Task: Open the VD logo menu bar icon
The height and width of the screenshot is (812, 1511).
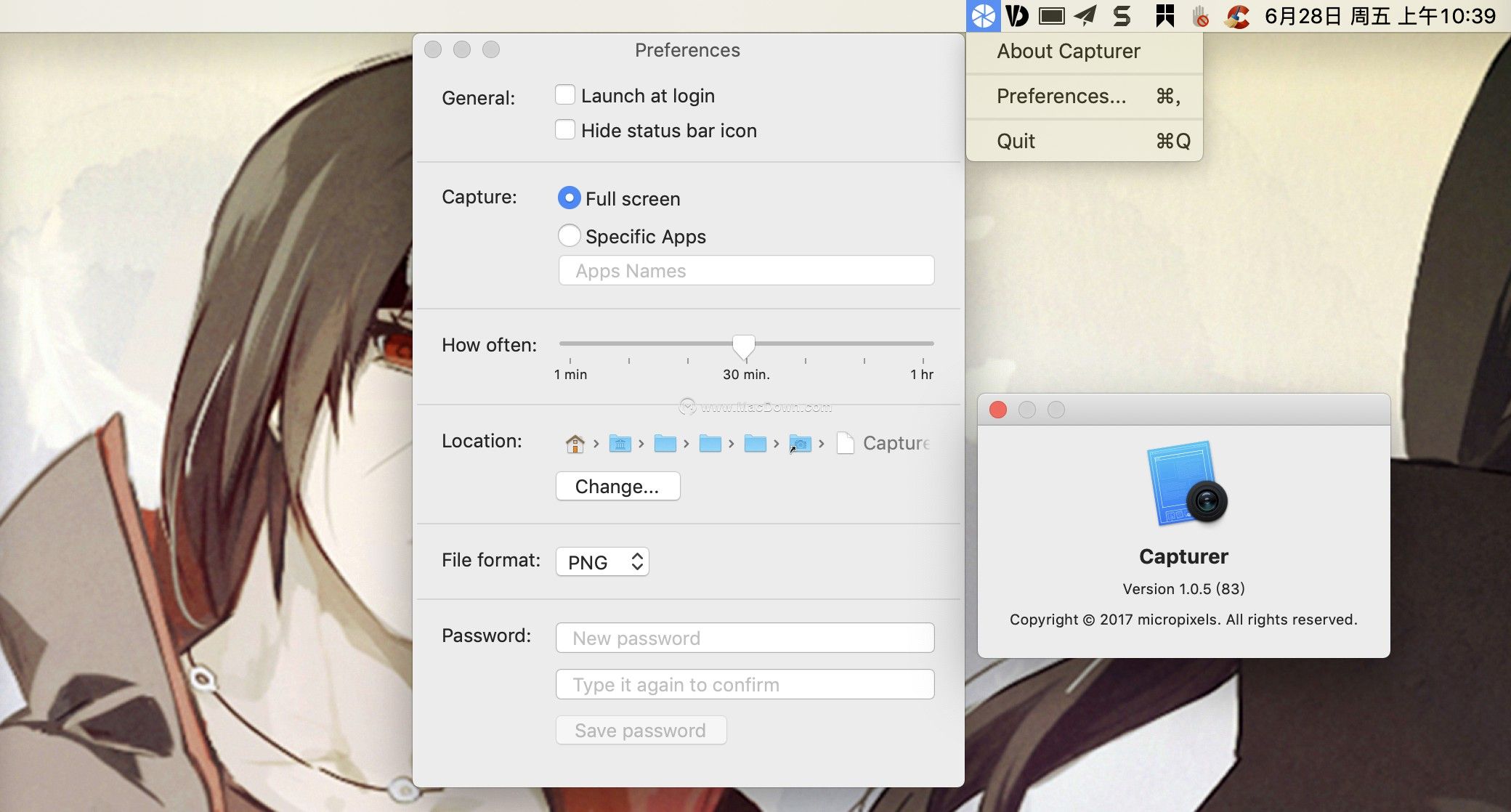Action: [x=1017, y=16]
